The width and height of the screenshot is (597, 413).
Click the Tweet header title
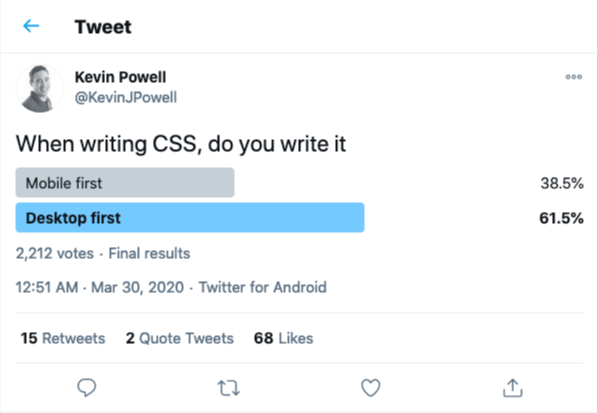click(x=103, y=27)
